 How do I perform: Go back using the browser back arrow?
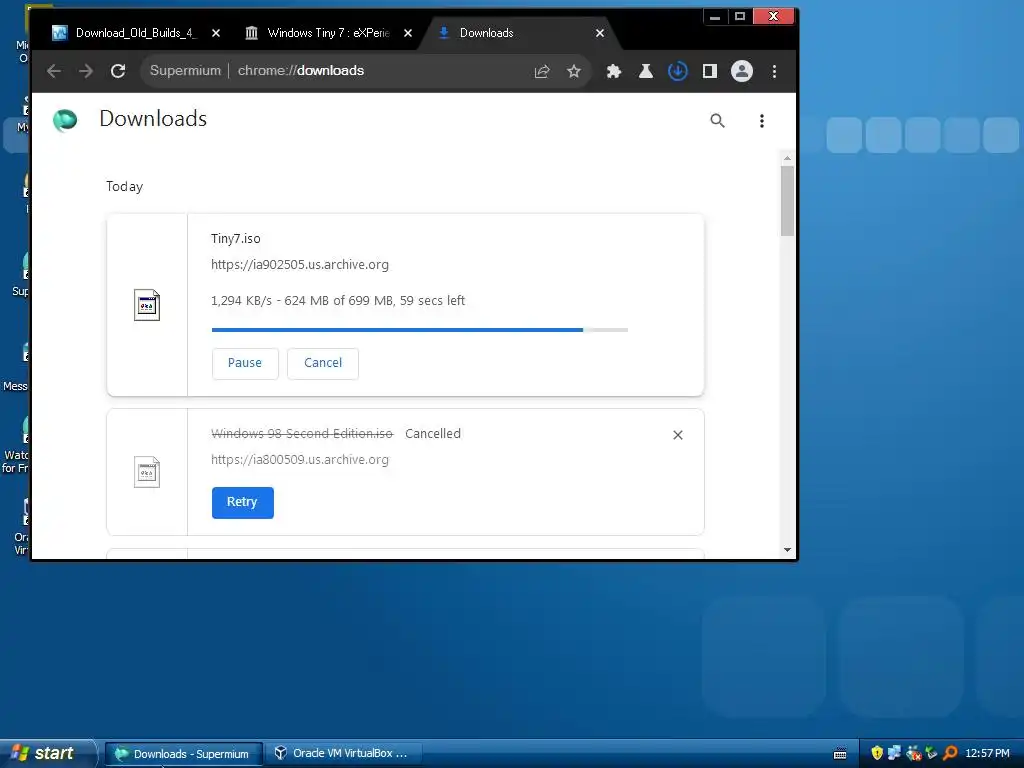[54, 71]
